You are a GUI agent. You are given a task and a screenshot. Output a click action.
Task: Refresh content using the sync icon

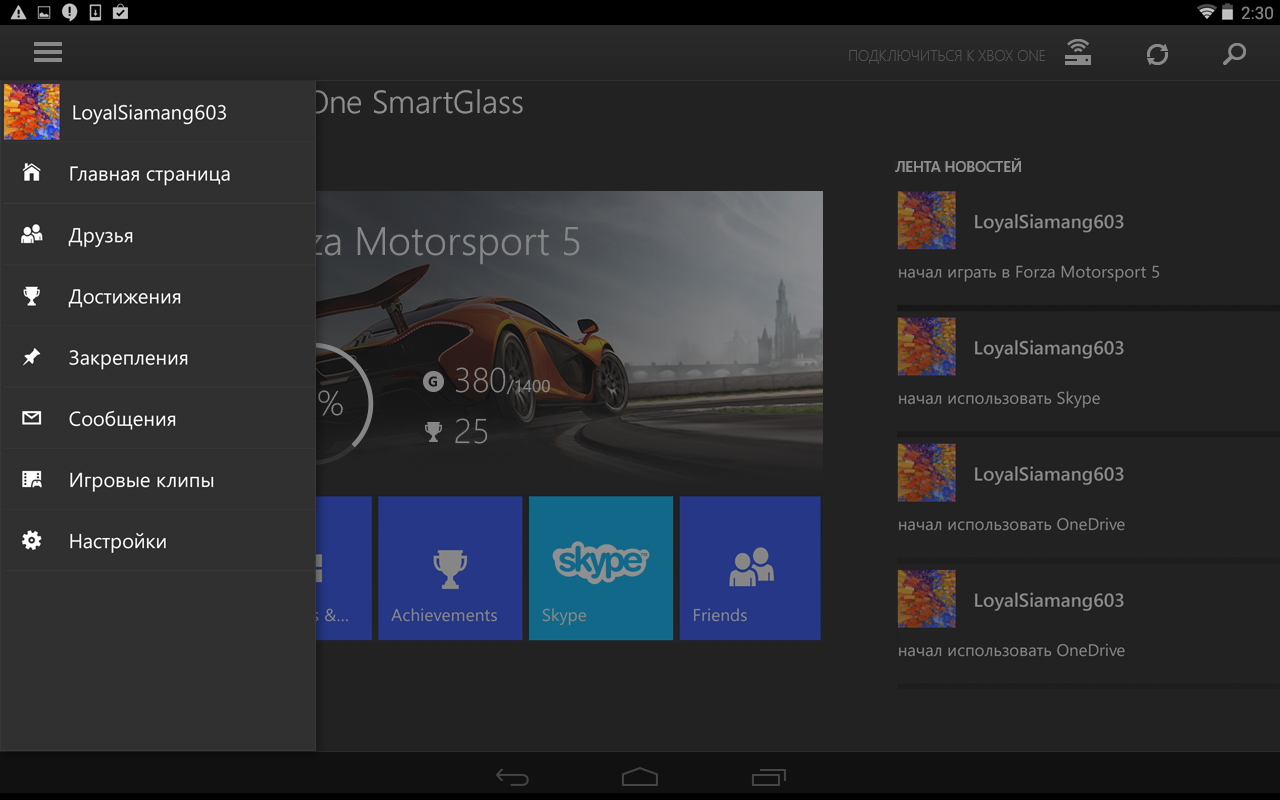[x=1157, y=54]
